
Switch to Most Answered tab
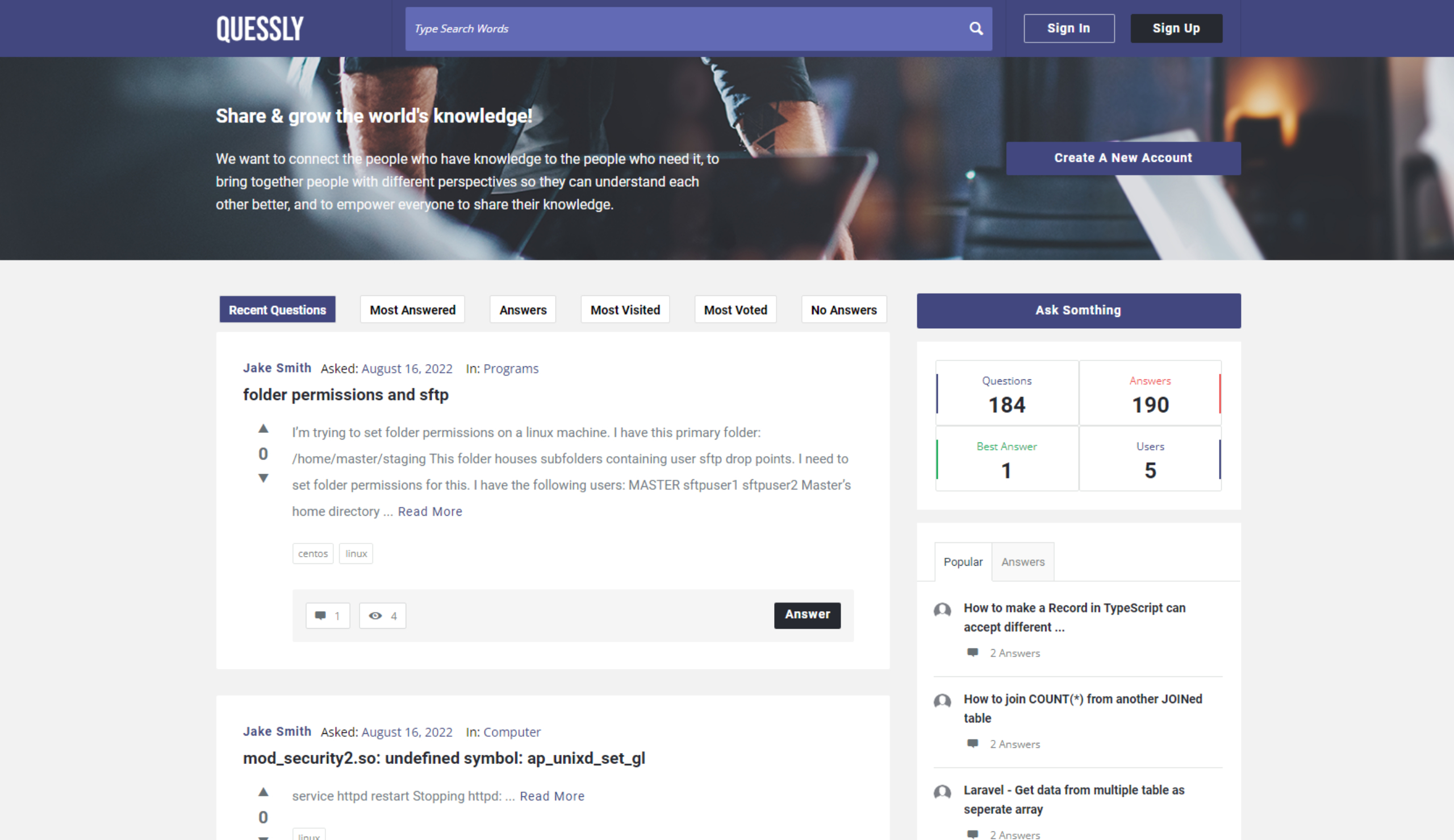coord(412,310)
